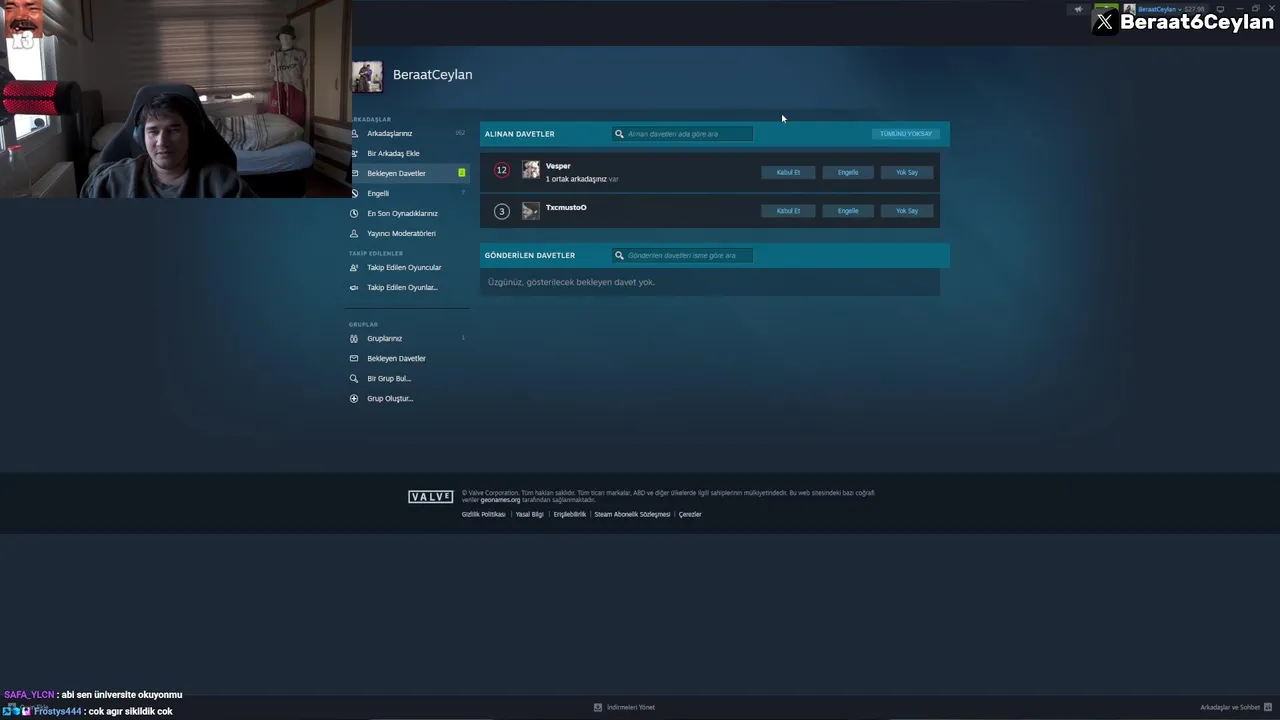Click the Big Picture mode monitor icon

point(1220,9)
